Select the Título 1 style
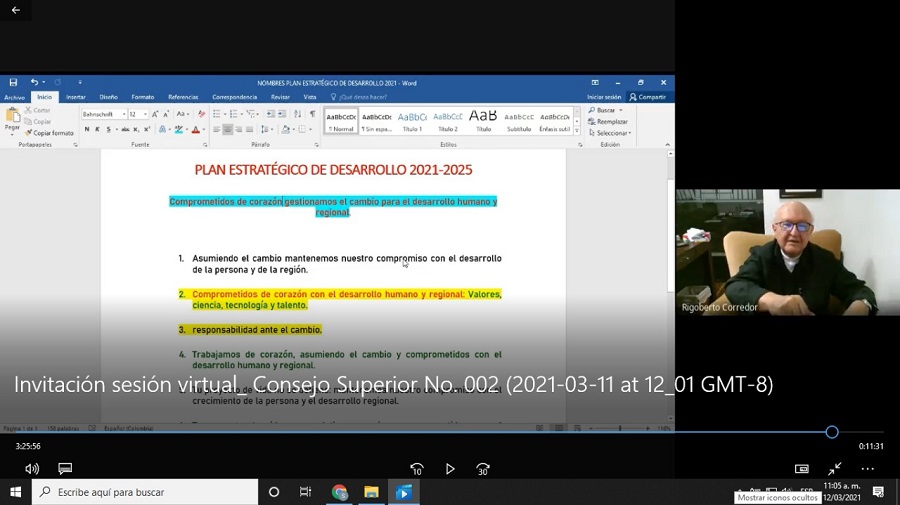Viewport: 900px width, 505px height. 412,121
